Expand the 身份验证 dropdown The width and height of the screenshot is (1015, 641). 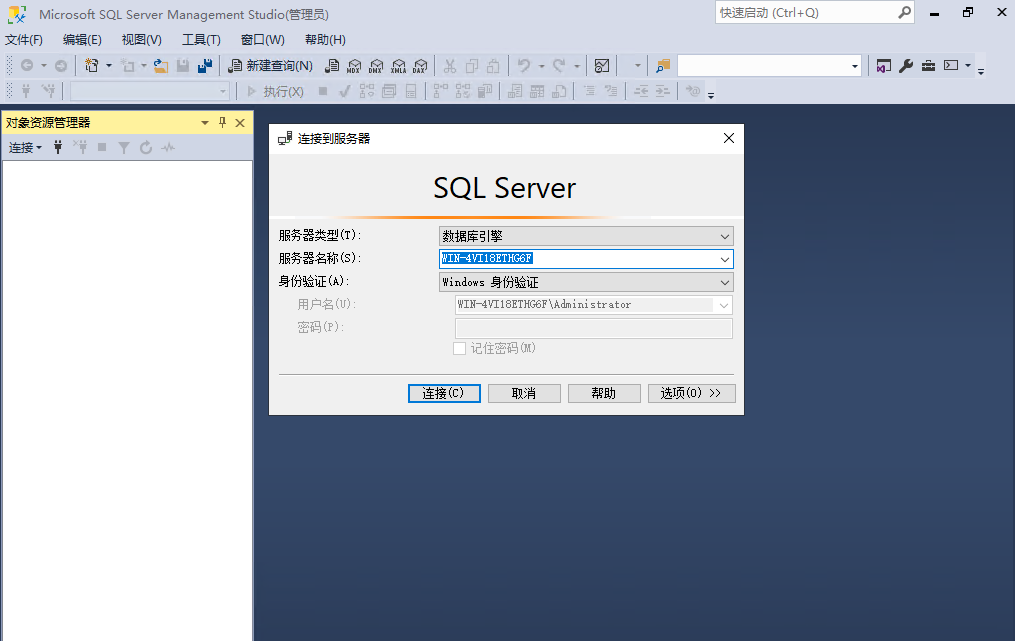pyautogui.click(x=725, y=282)
